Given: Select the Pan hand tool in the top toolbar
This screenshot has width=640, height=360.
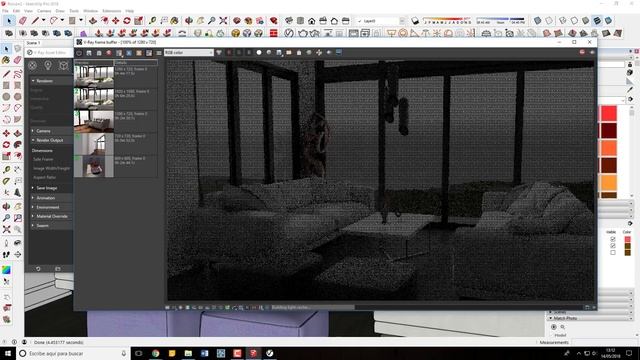Looking at the screenshot, I should point(200,20).
